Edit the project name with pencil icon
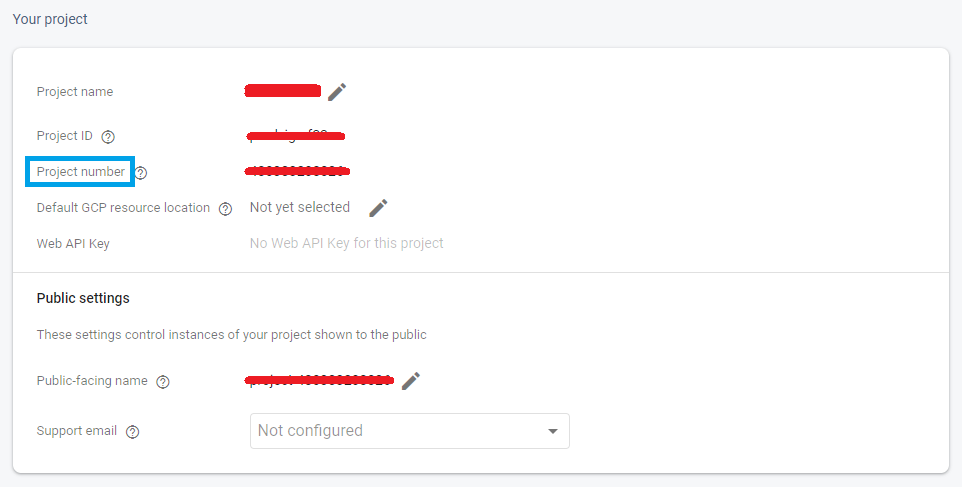 (337, 92)
